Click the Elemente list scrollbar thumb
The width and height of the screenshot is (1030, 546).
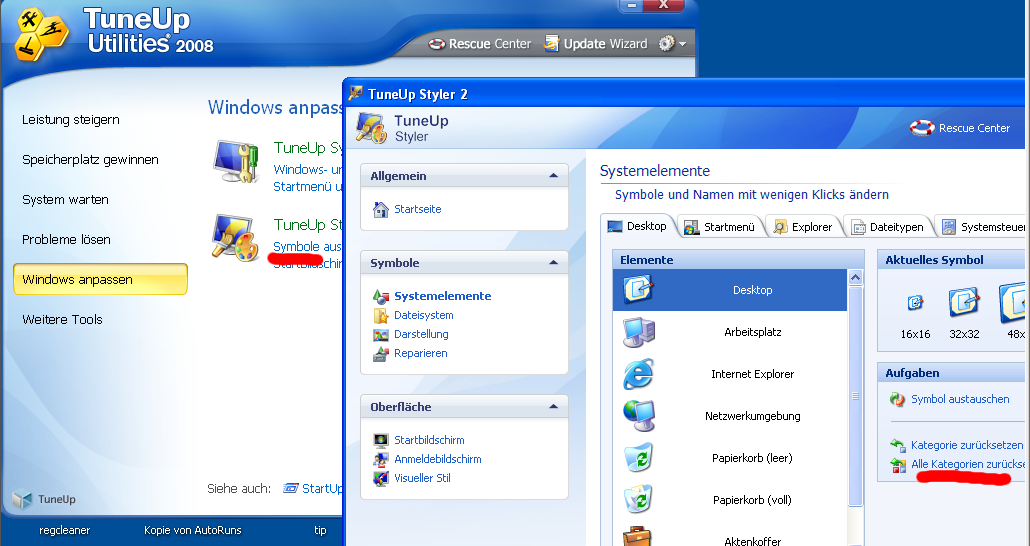tap(855, 396)
